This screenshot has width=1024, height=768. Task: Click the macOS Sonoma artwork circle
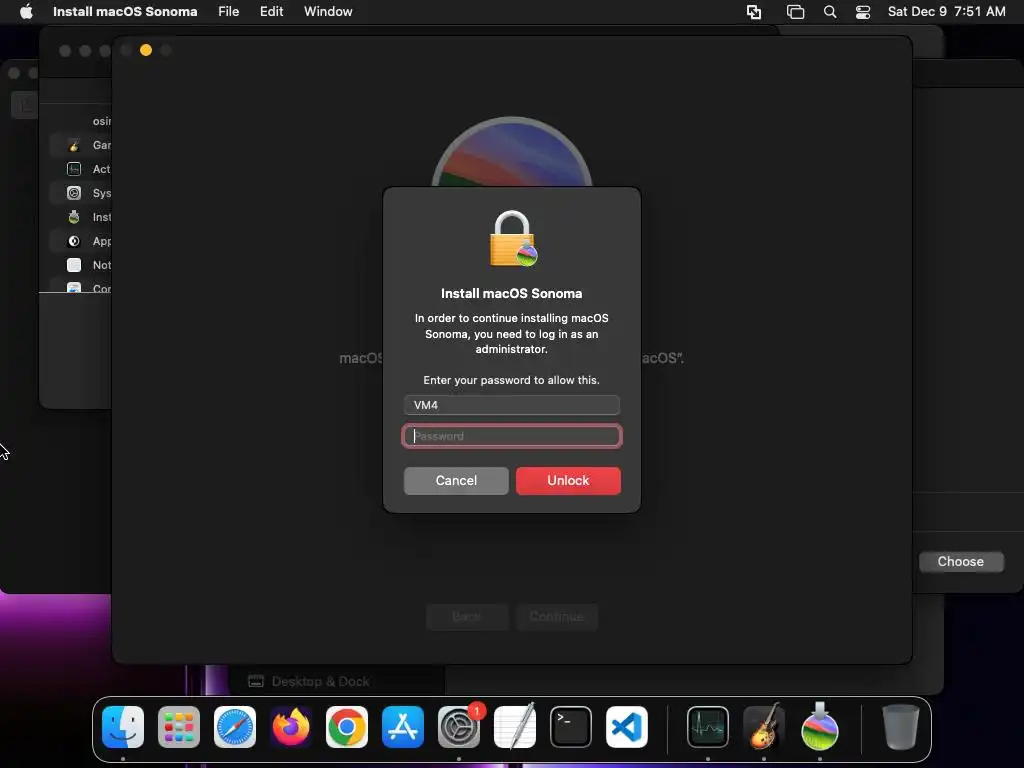point(512,152)
